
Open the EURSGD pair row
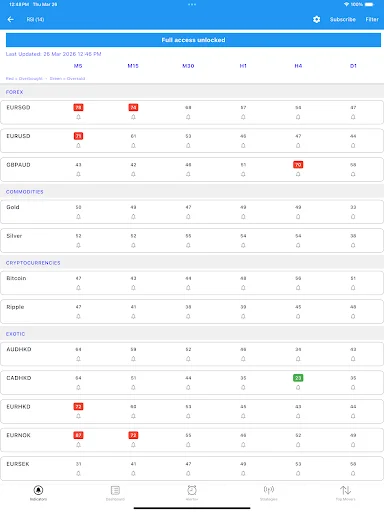(192, 112)
